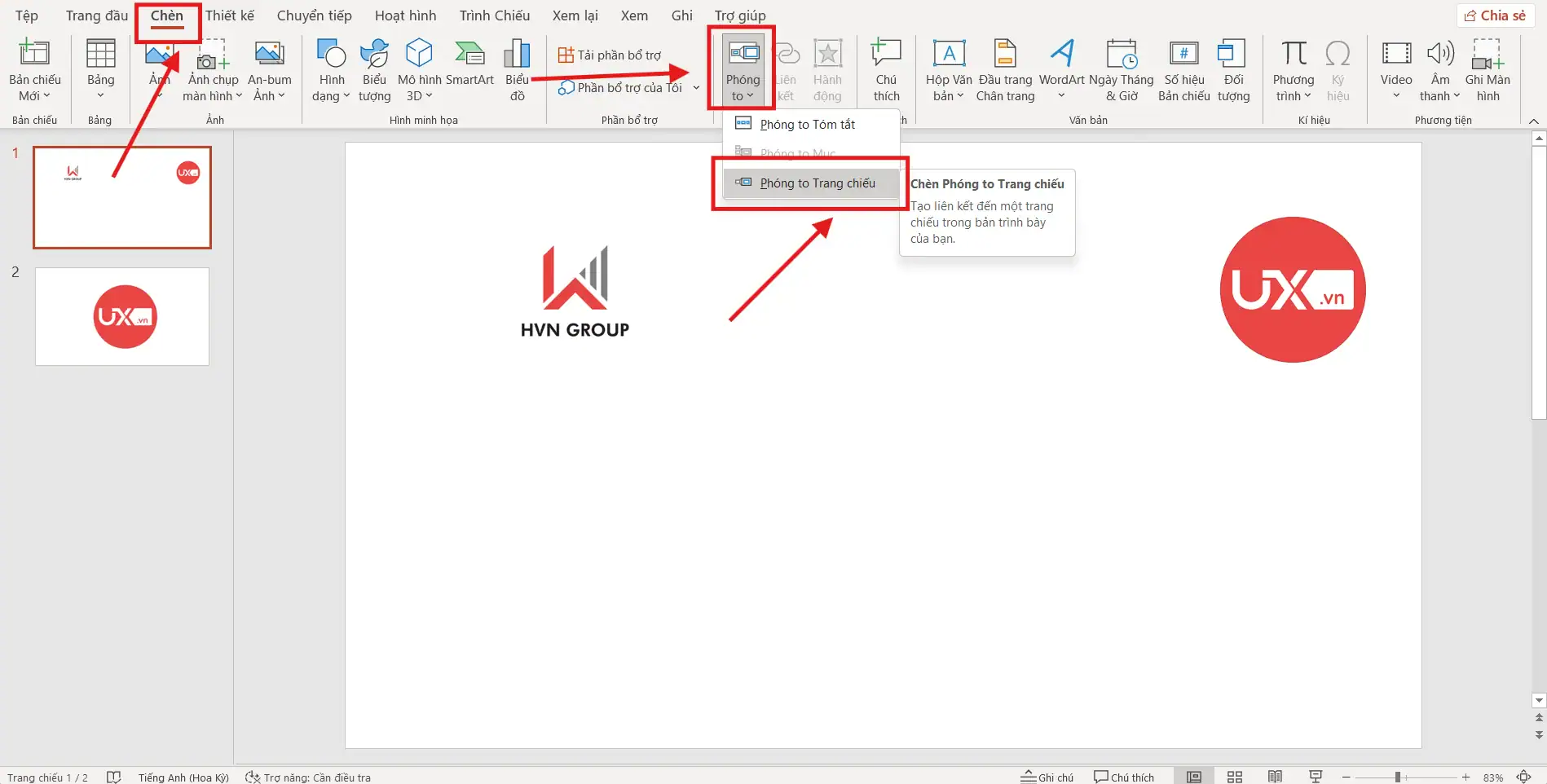The height and width of the screenshot is (784, 1547).
Task: Select slide 2 thumbnail in the panel
Action: (x=121, y=316)
